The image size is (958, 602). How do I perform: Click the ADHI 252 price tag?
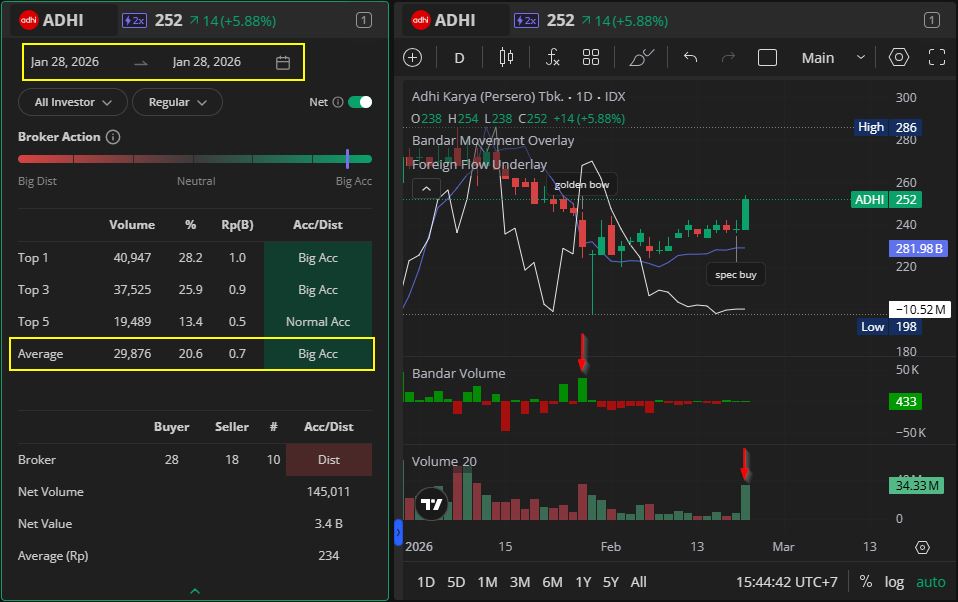tap(886, 199)
